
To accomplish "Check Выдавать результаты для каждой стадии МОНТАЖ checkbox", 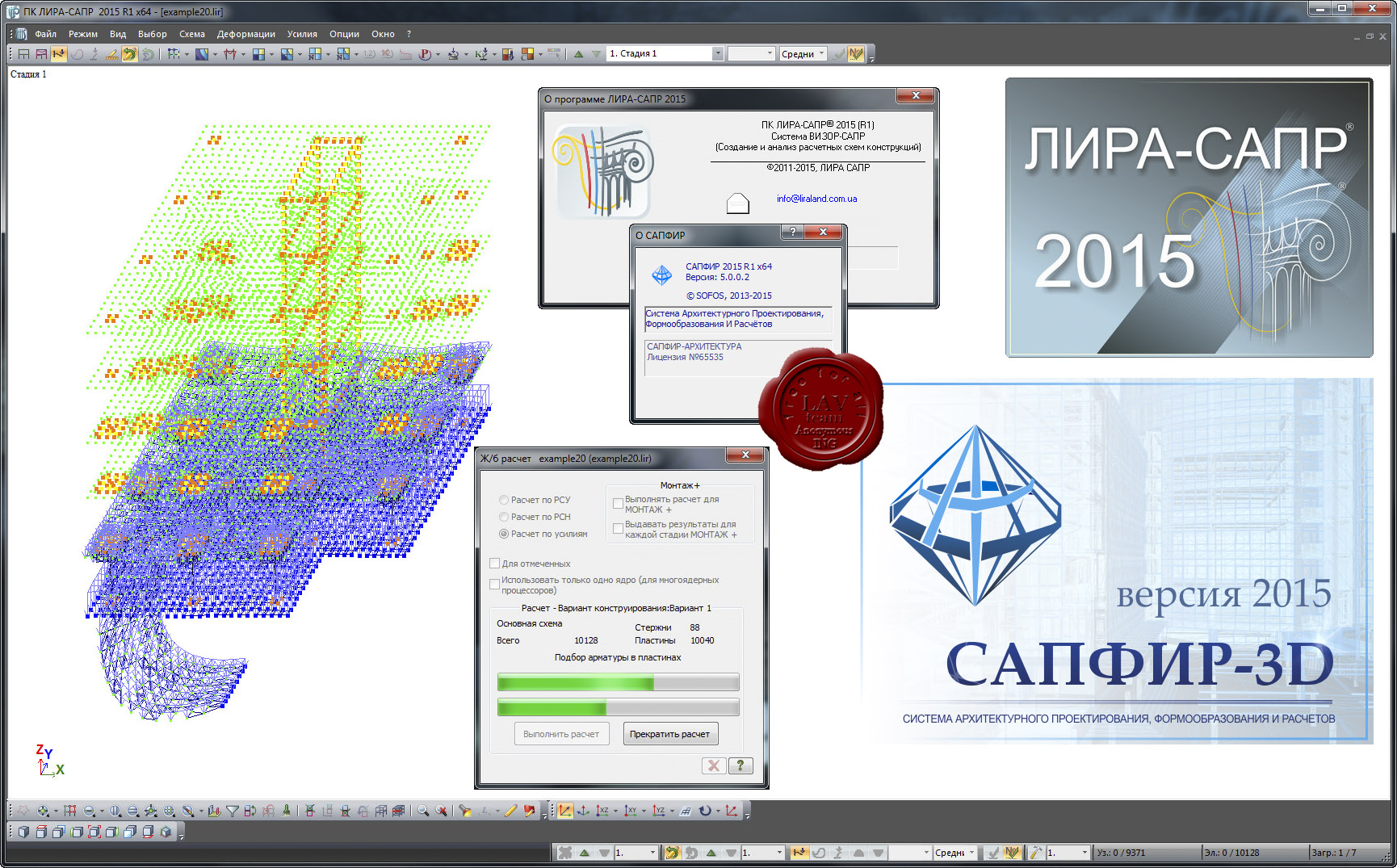I will tap(618, 529).
